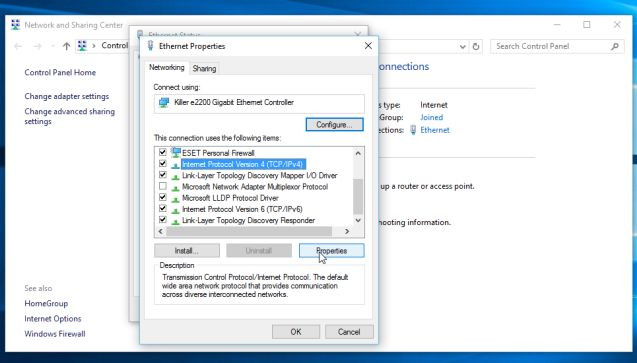Click the Up arrow in Control Panel
Screen dimensions: 637x363
[x=66, y=46]
